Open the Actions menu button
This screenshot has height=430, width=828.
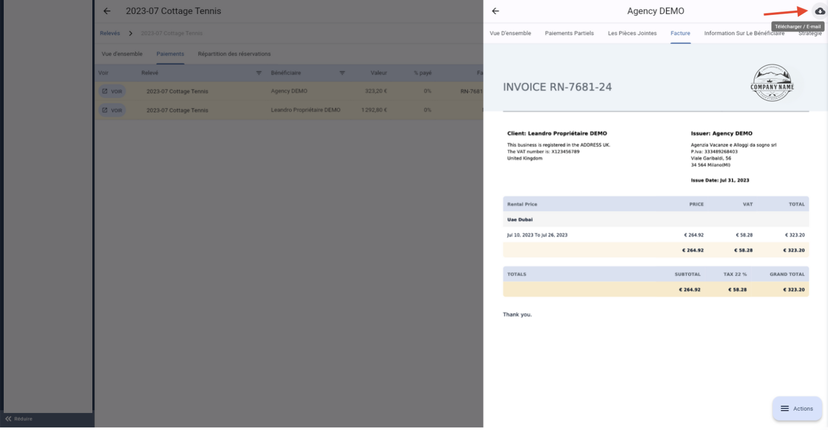pos(797,408)
